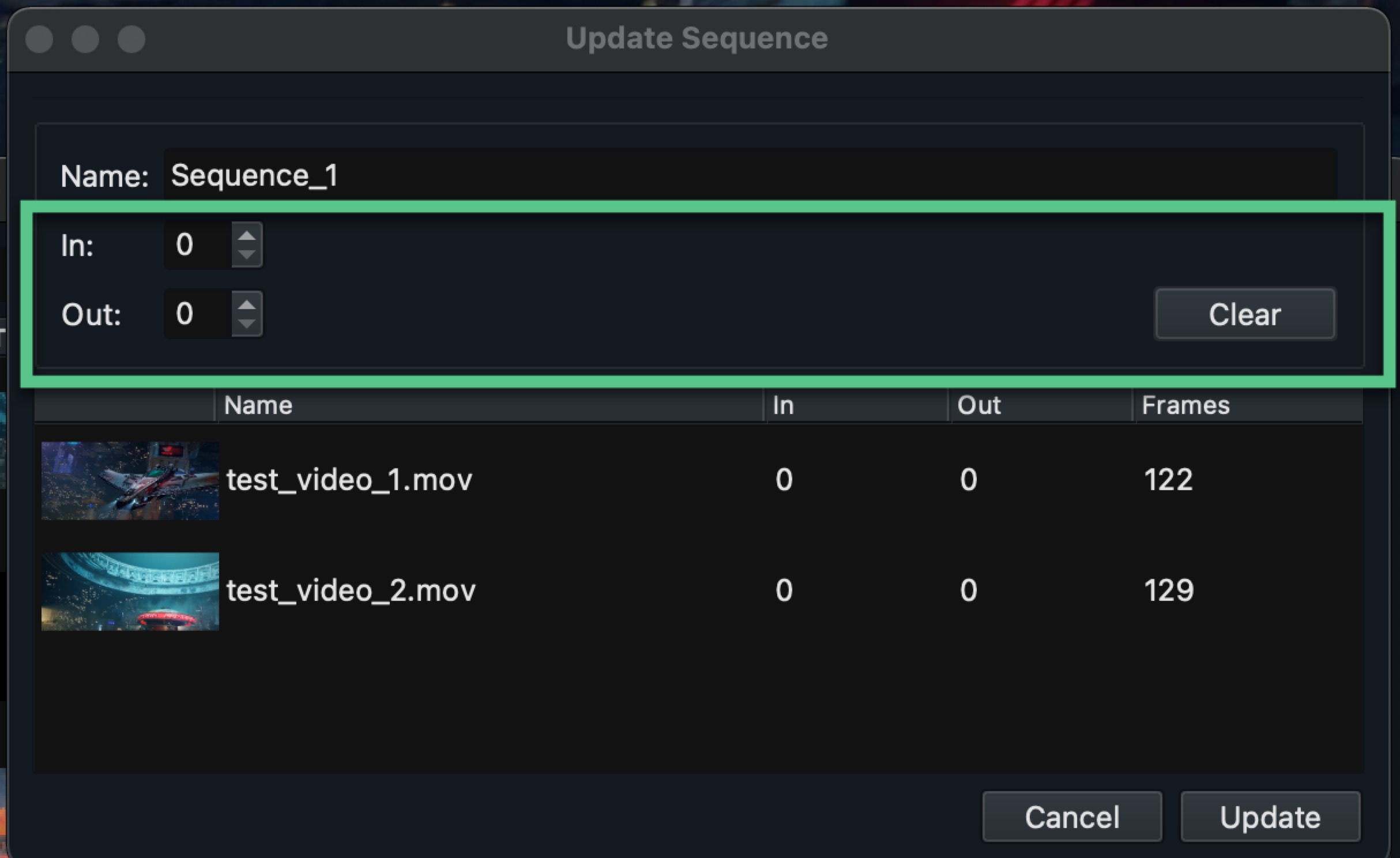This screenshot has width=1400, height=858.
Task: Increment the Out value with up arrow
Action: click(x=247, y=303)
